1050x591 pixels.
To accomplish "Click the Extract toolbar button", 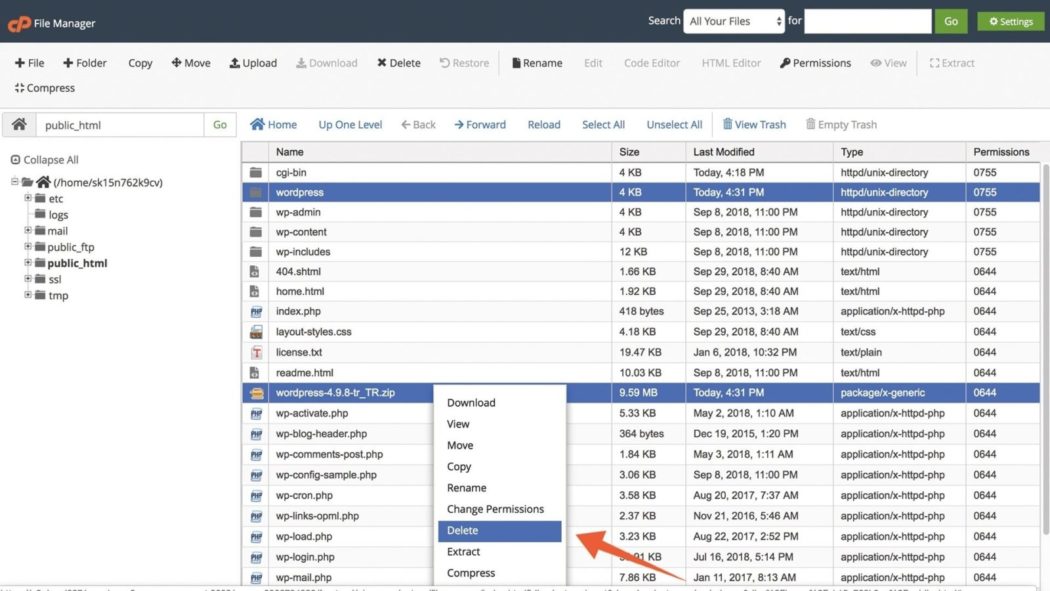I will (x=952, y=63).
